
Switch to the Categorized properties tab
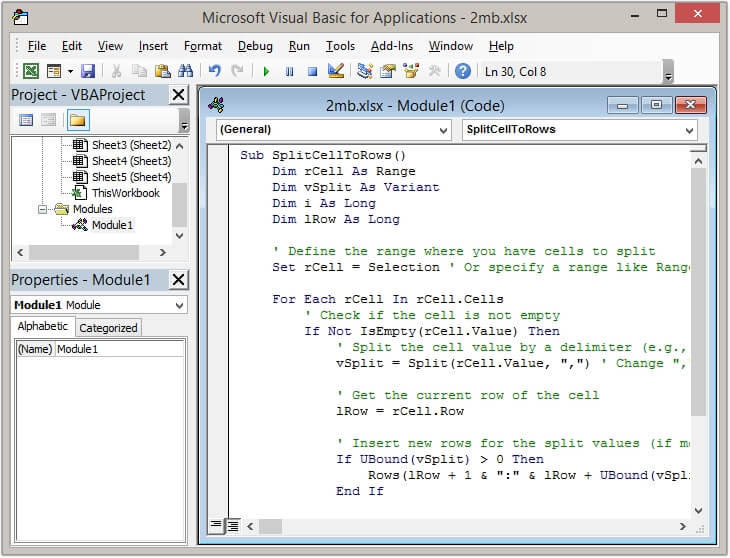point(108,328)
